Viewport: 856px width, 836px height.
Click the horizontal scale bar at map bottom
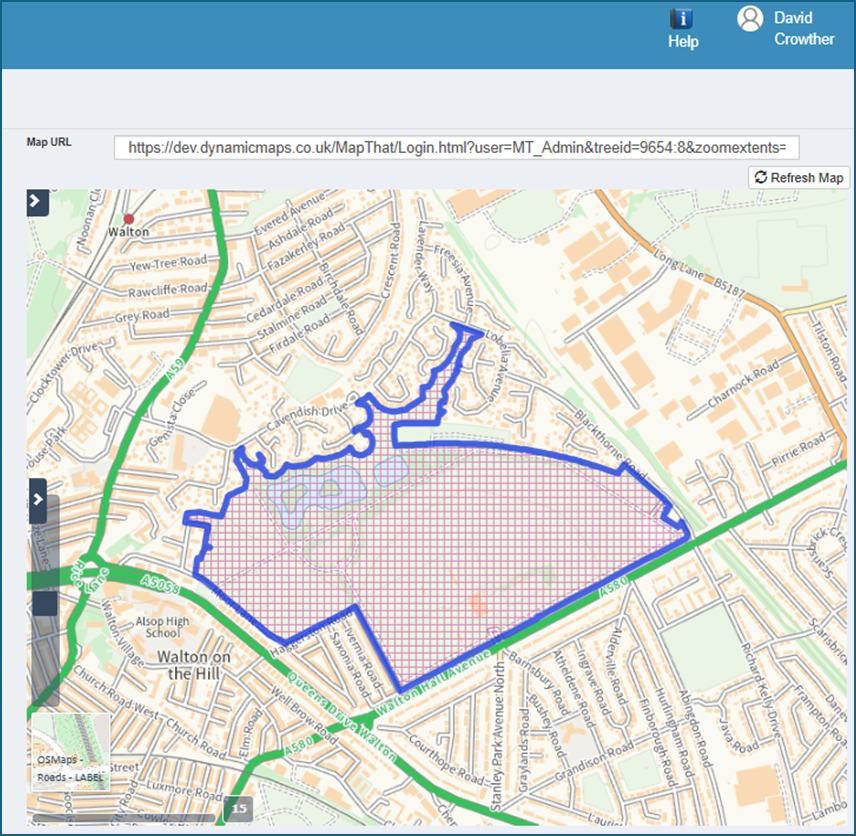[124, 818]
